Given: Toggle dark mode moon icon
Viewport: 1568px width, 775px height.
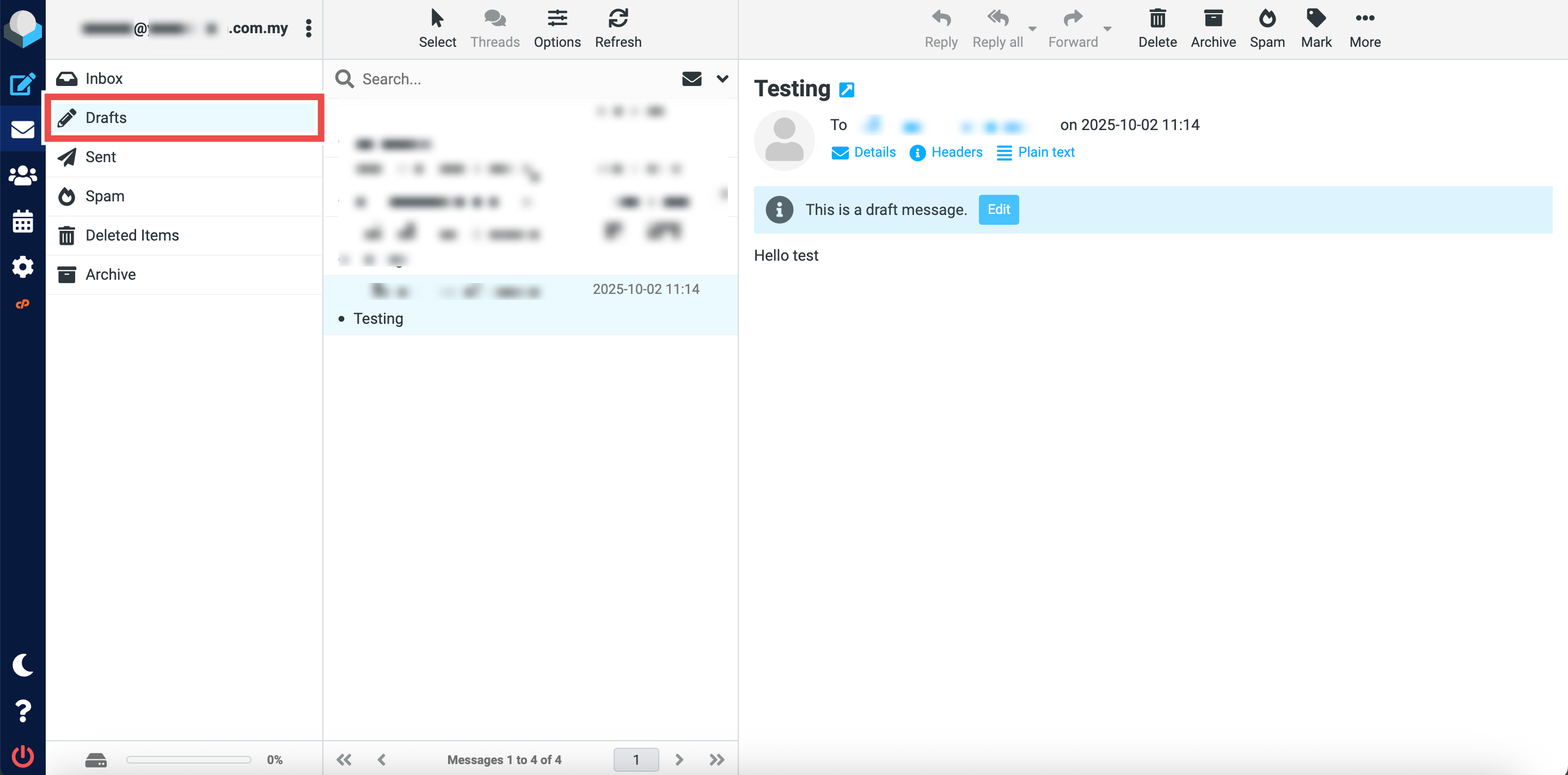Looking at the screenshot, I should point(22,665).
